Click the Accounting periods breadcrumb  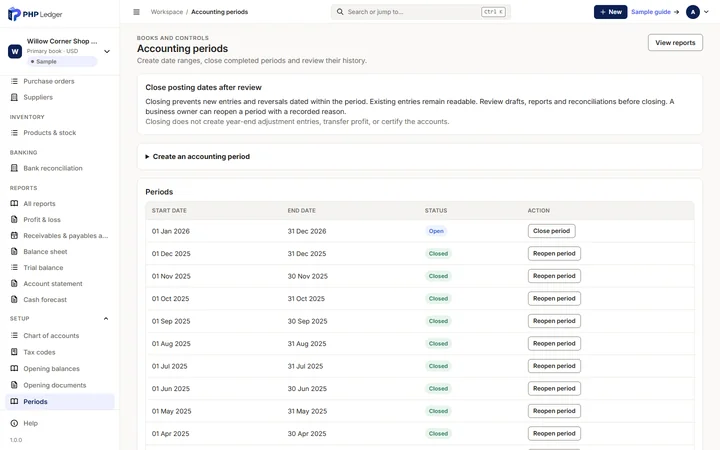click(x=219, y=12)
